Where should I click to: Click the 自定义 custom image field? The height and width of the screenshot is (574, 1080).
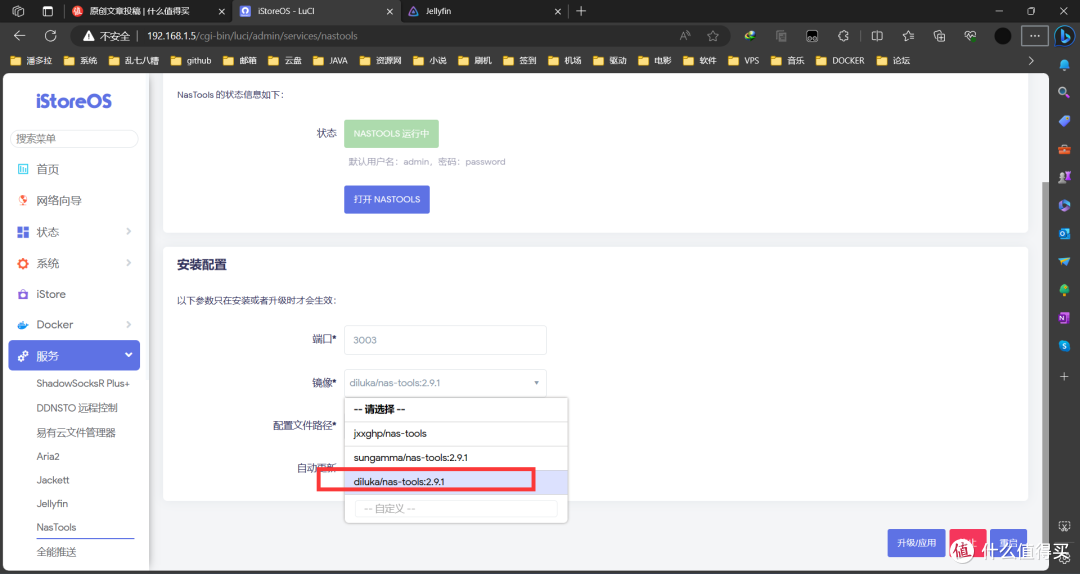point(456,509)
